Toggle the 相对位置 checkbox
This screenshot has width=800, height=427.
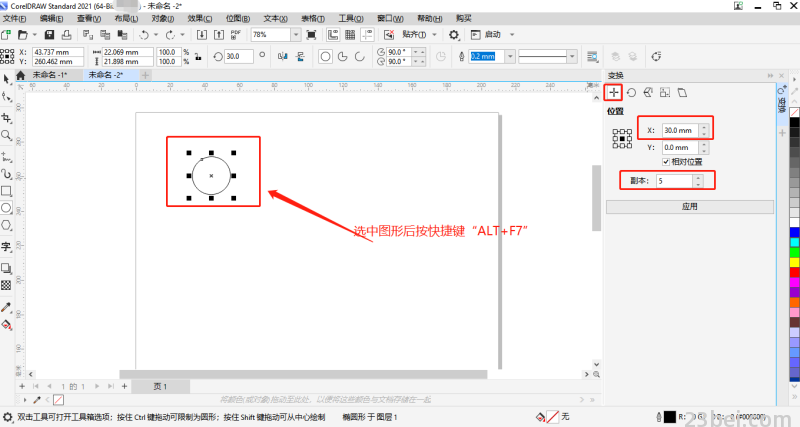coord(666,162)
